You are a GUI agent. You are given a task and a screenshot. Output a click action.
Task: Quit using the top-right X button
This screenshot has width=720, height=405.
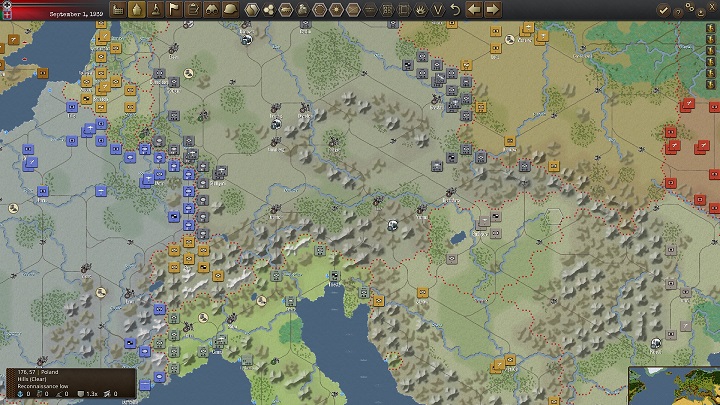tap(714, 9)
